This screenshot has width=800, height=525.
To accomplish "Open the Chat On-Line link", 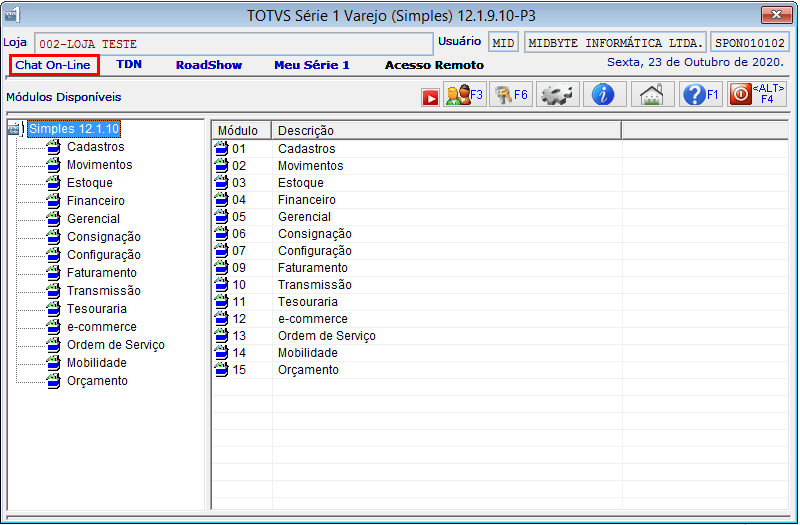I will click(53, 65).
